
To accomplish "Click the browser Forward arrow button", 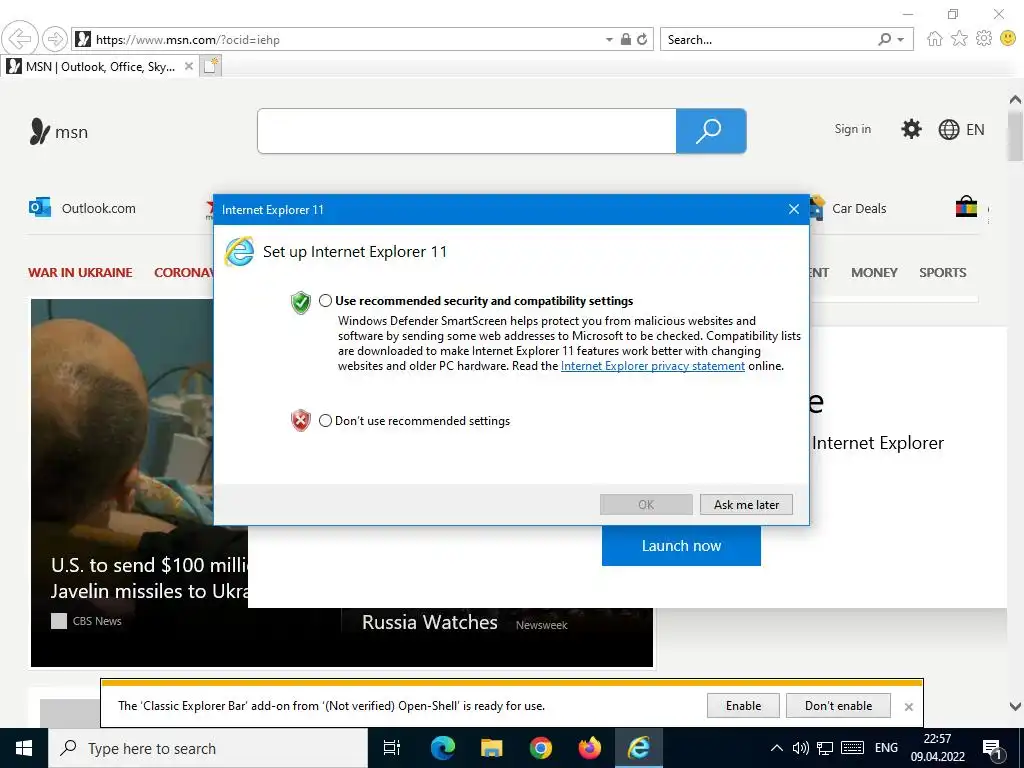I will click(55, 39).
